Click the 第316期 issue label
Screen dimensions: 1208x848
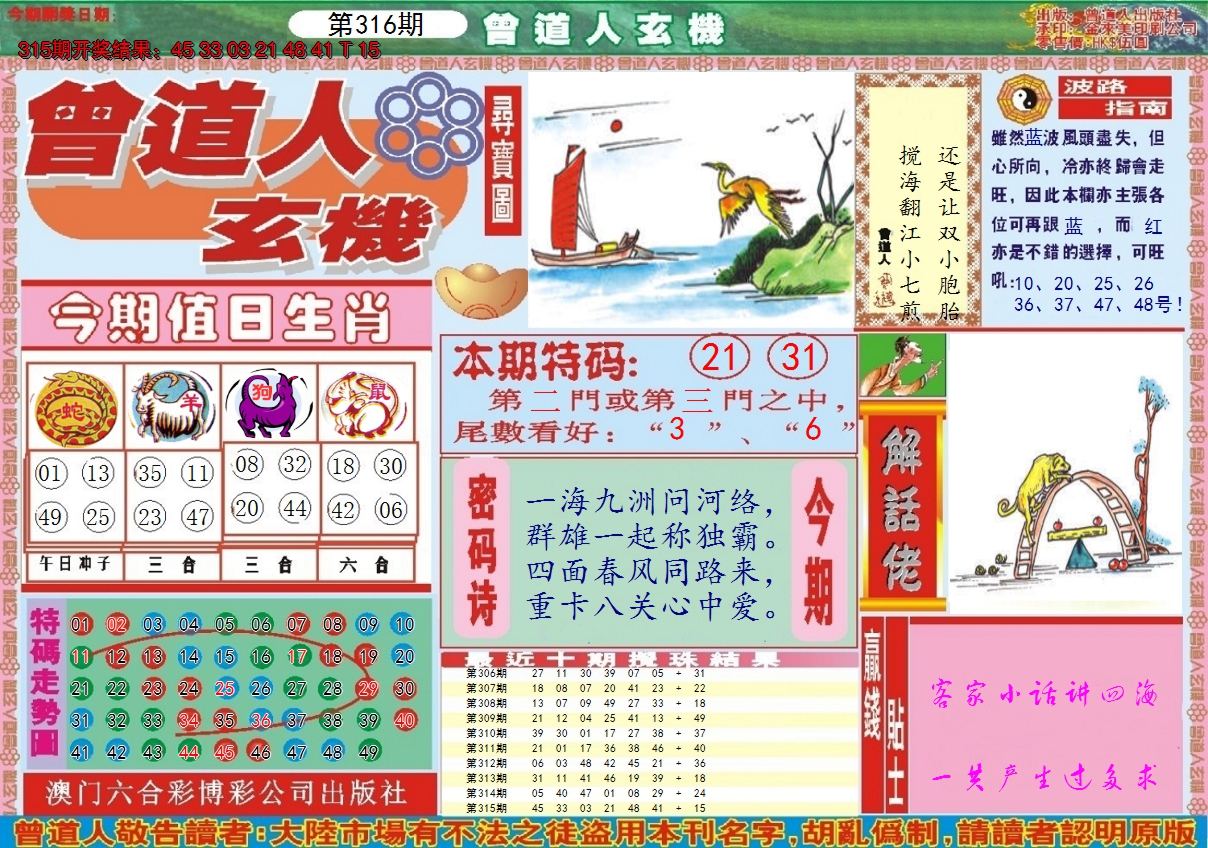pos(377,25)
